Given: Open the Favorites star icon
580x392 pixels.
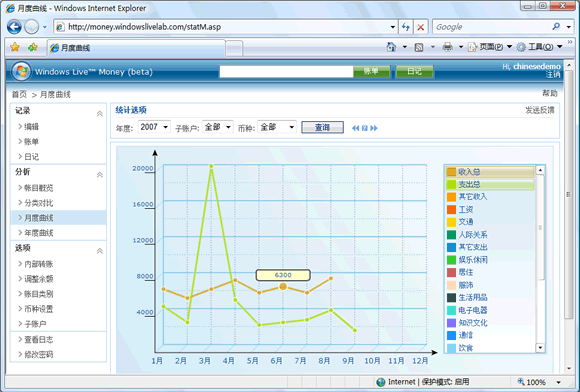Looking at the screenshot, I should pyautogui.click(x=15, y=47).
